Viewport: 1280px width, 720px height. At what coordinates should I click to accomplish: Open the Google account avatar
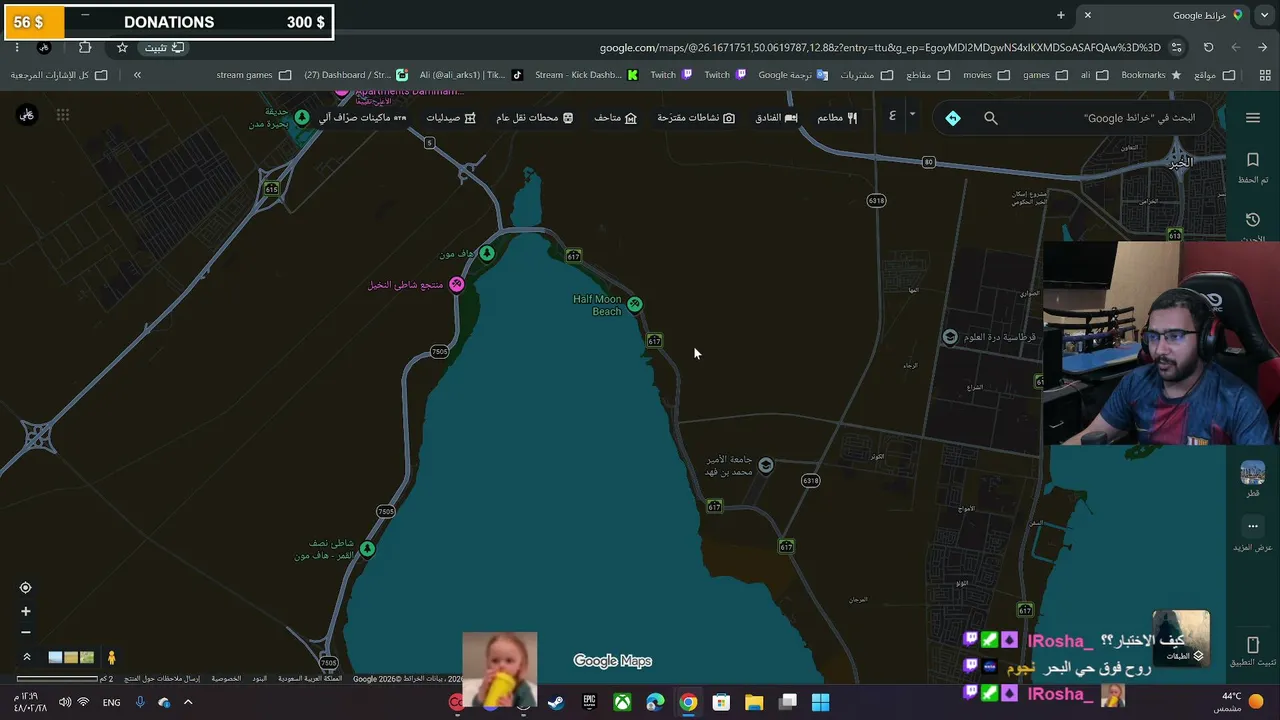27,115
